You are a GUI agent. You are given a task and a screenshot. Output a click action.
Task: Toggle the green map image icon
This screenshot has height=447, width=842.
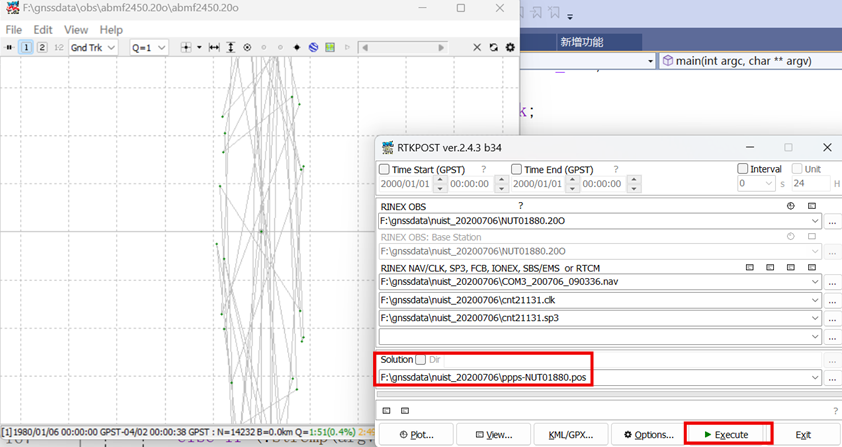pyautogui.click(x=330, y=47)
